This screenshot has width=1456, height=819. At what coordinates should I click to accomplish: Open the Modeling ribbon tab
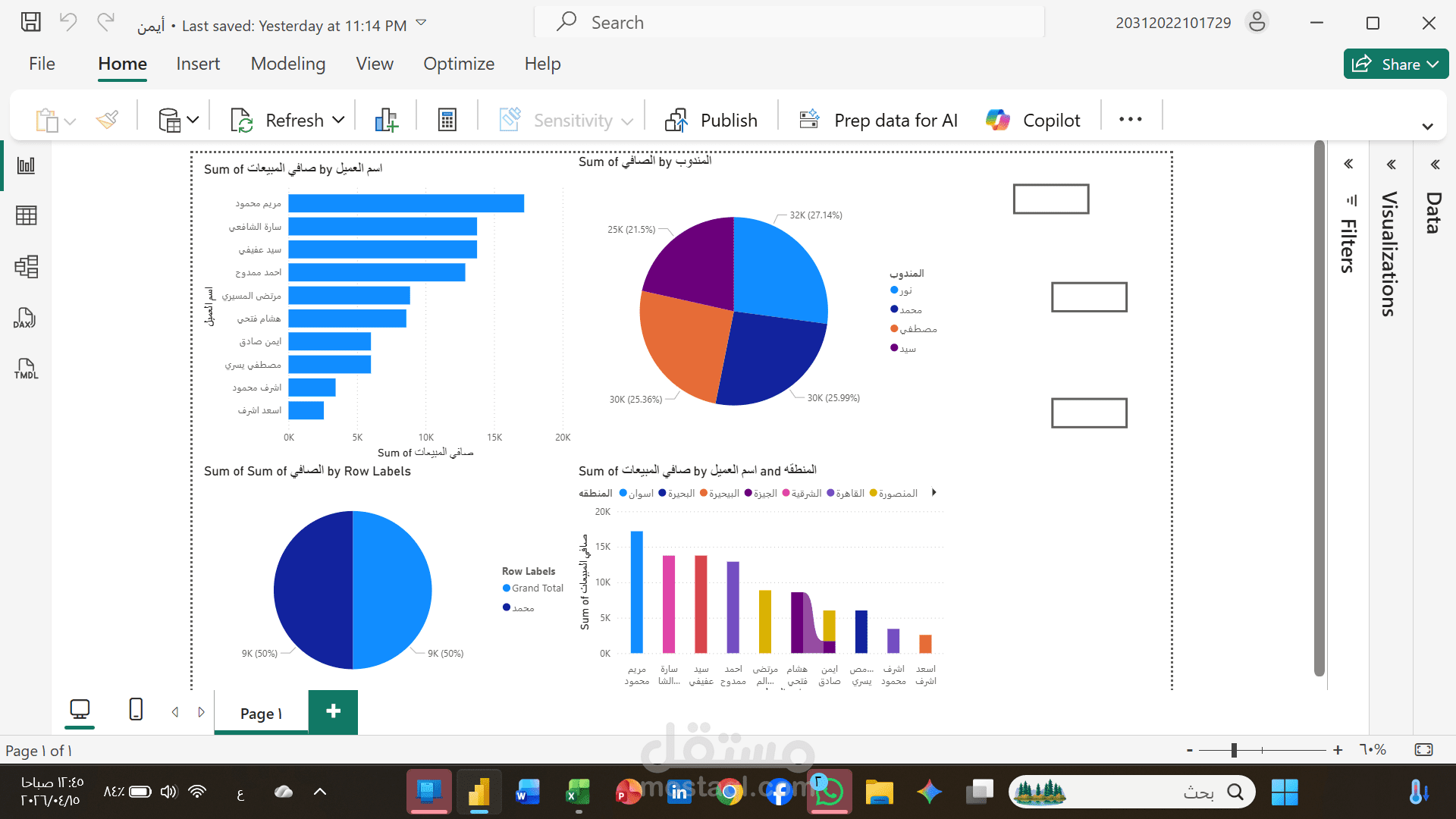288,64
